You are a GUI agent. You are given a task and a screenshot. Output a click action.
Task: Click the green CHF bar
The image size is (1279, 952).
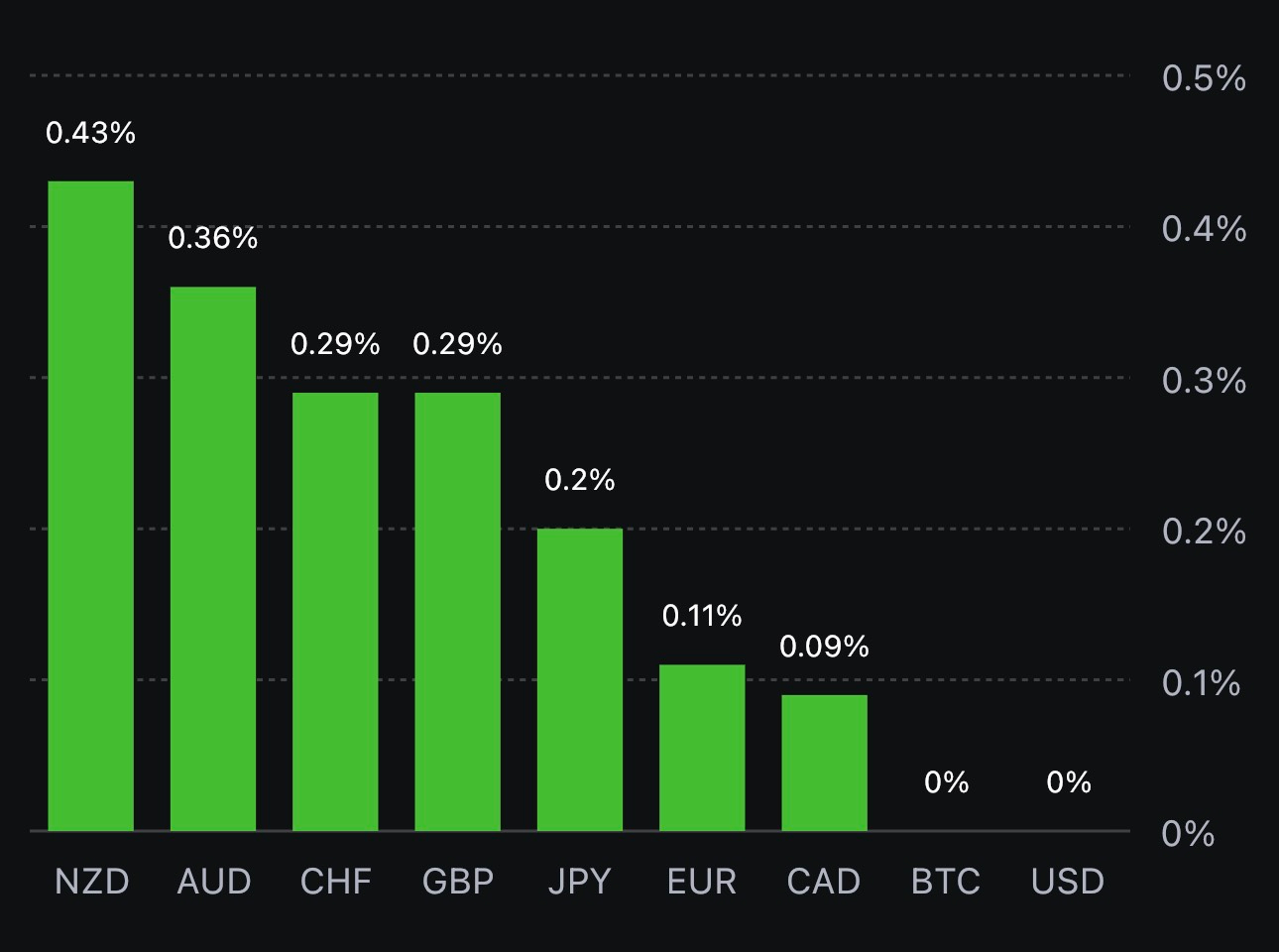[x=335, y=611]
